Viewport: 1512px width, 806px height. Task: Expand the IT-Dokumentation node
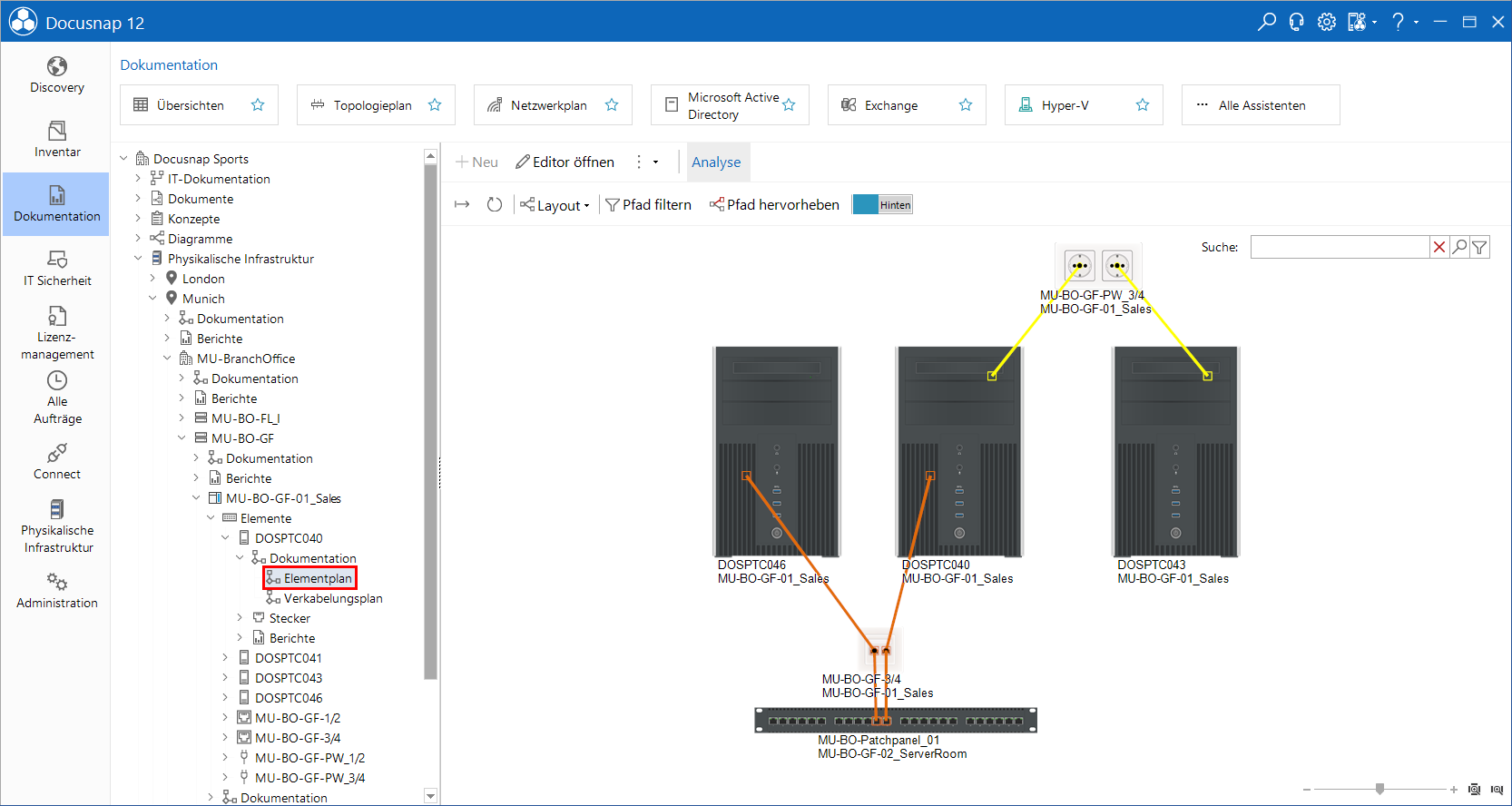[138, 179]
